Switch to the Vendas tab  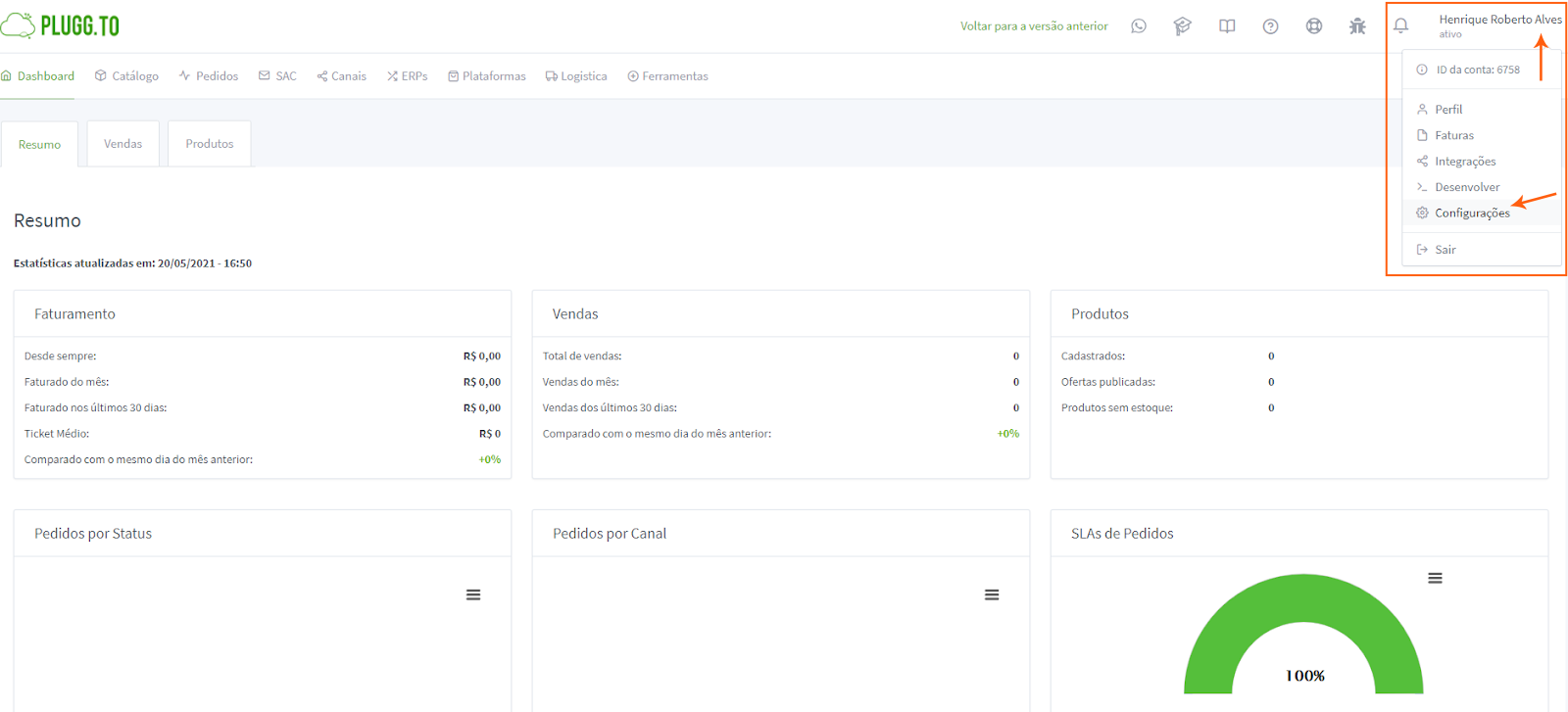[x=122, y=144]
